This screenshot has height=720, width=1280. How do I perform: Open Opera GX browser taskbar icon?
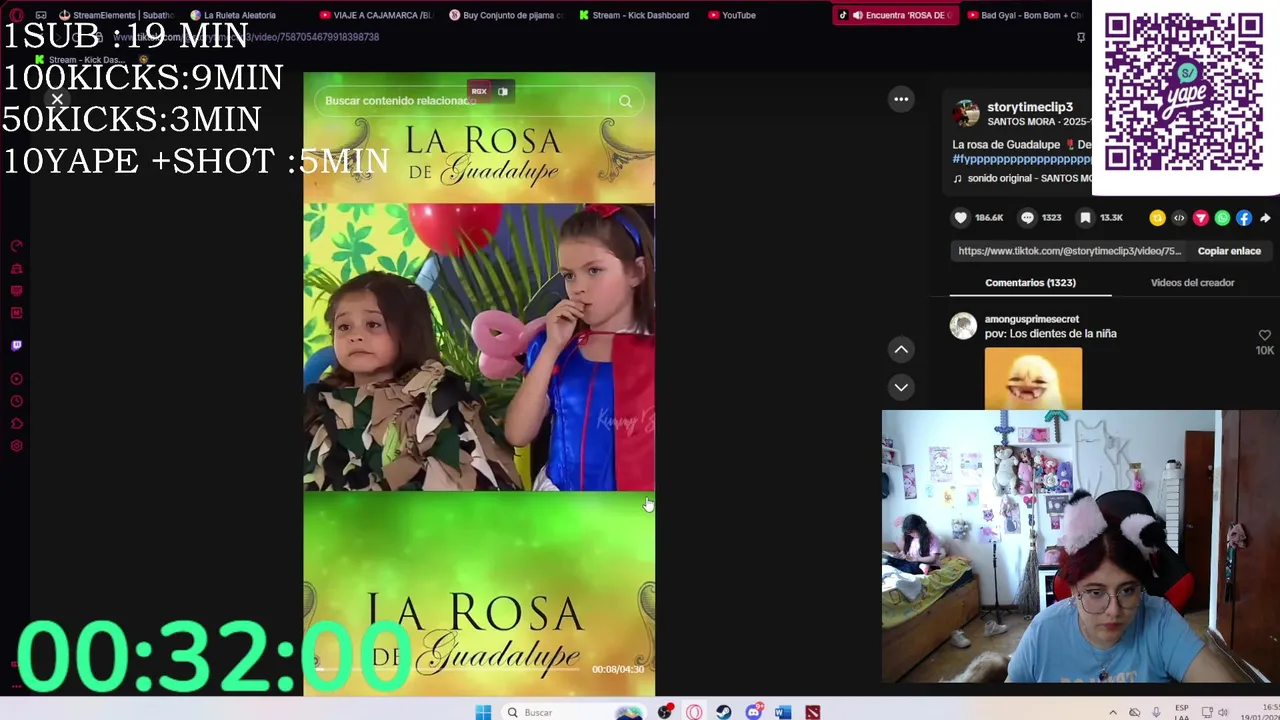pos(694,712)
